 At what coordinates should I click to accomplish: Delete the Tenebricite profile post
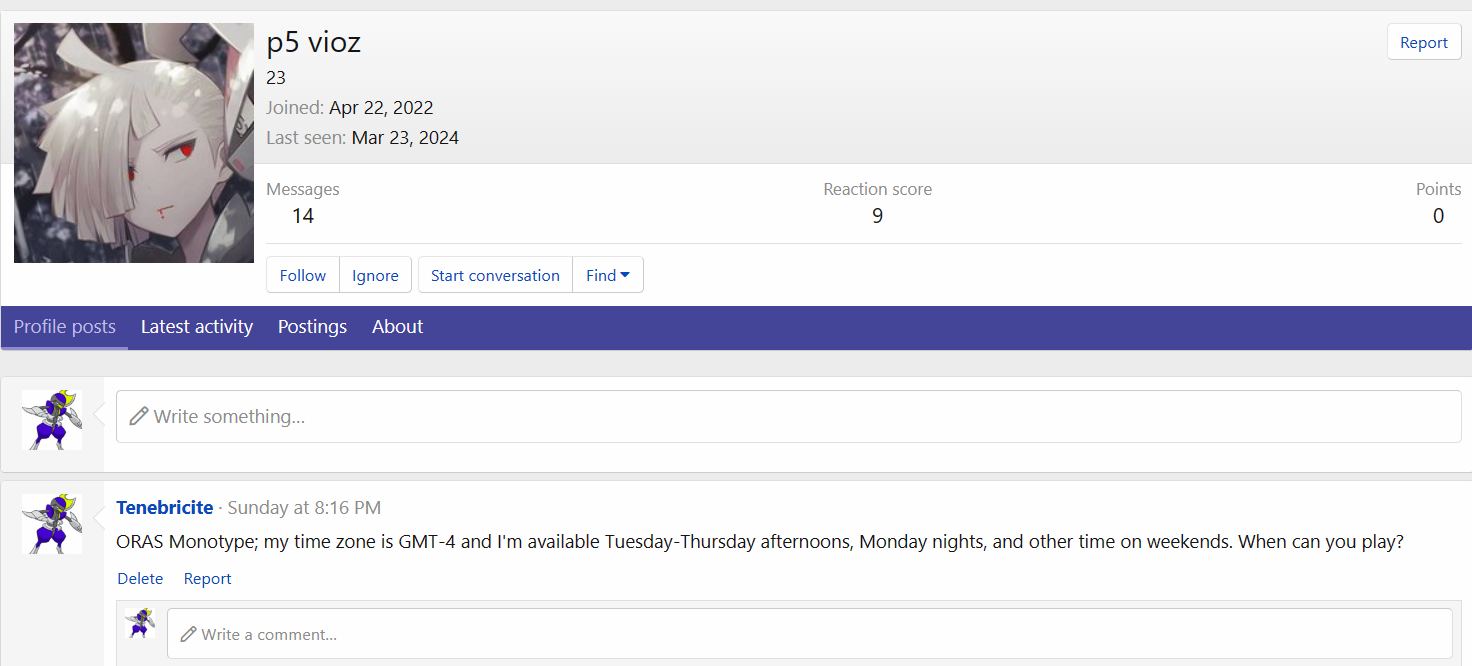(x=140, y=579)
